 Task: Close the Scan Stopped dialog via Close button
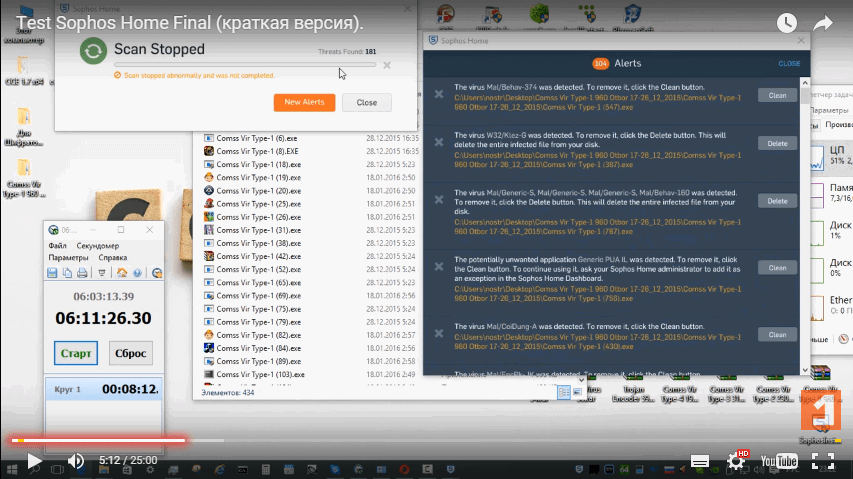[367, 102]
